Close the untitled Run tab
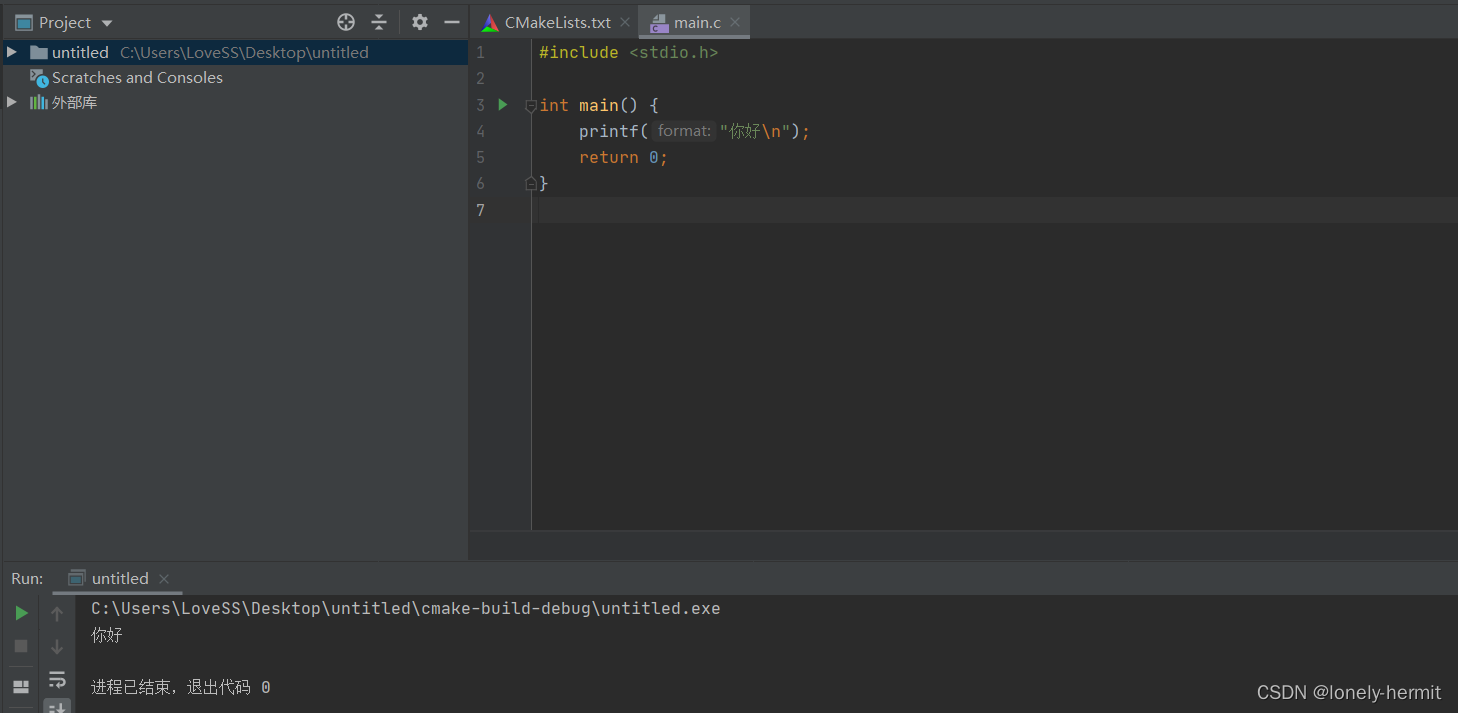 pyautogui.click(x=164, y=578)
